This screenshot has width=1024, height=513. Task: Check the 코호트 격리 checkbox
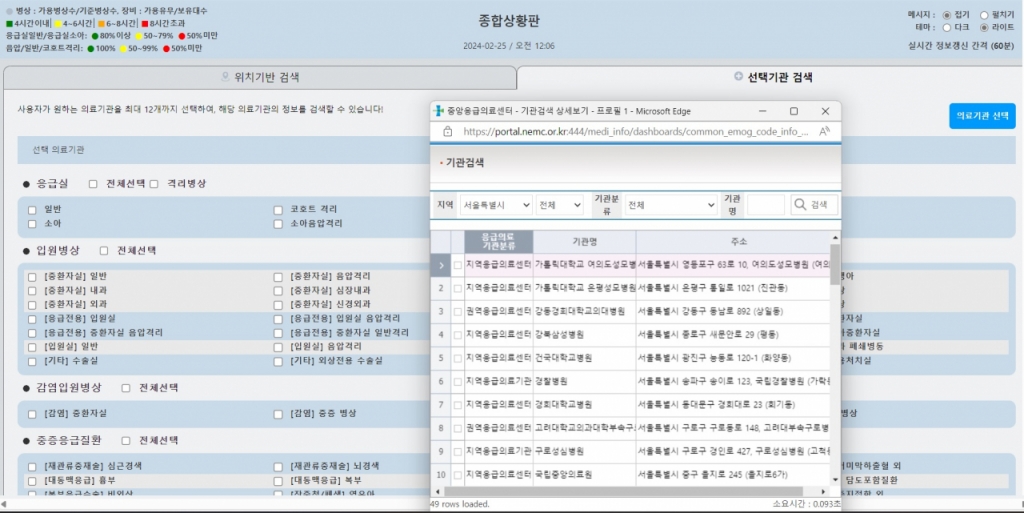(x=278, y=210)
